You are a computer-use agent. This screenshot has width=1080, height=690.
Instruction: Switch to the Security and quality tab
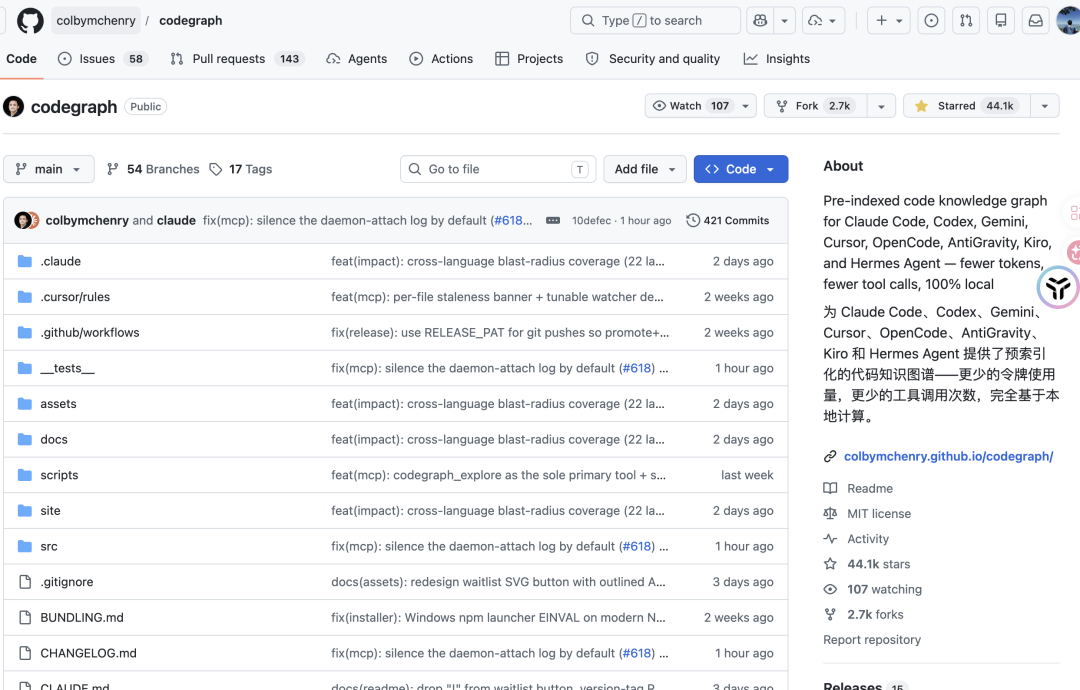pos(652,59)
